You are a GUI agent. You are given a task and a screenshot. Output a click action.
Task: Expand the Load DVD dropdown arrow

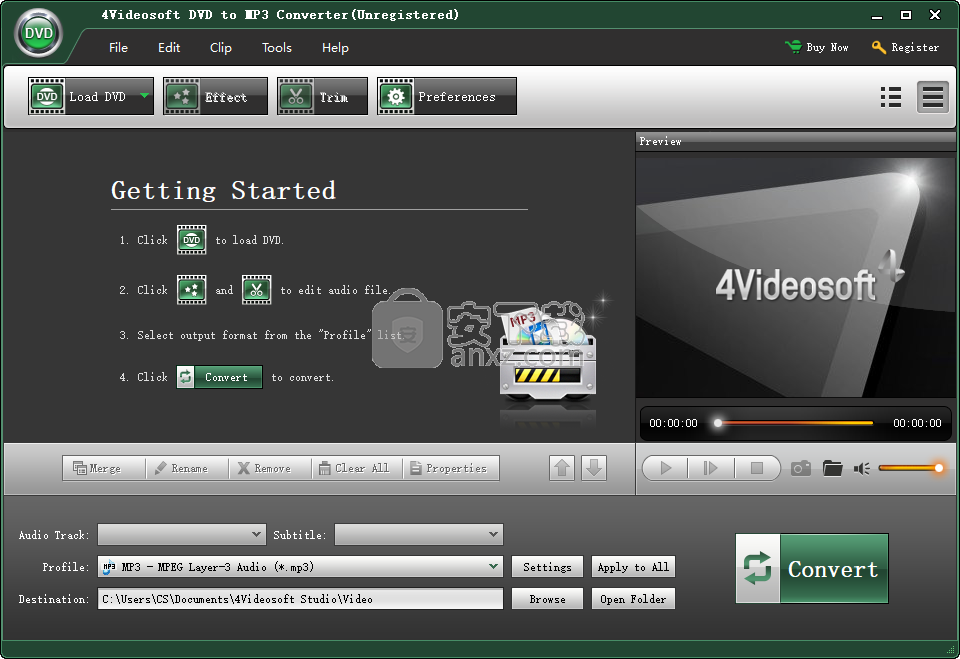[x=144, y=96]
